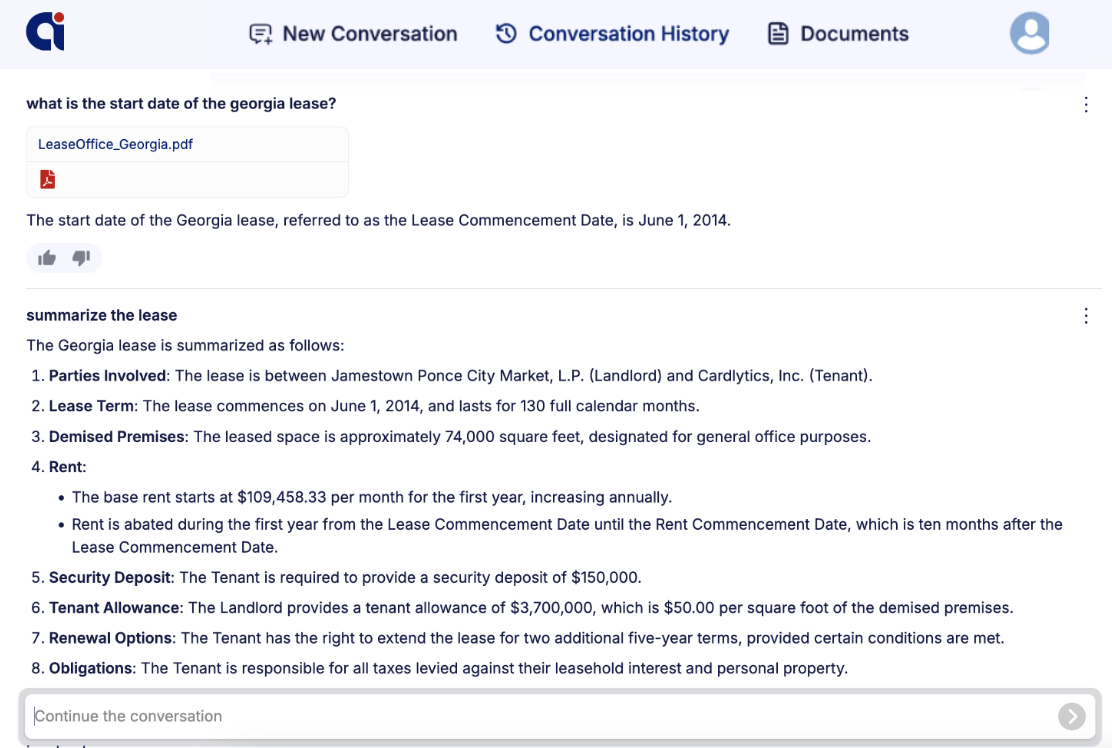
Task: Click the AI app logo
Action: [x=45, y=31]
